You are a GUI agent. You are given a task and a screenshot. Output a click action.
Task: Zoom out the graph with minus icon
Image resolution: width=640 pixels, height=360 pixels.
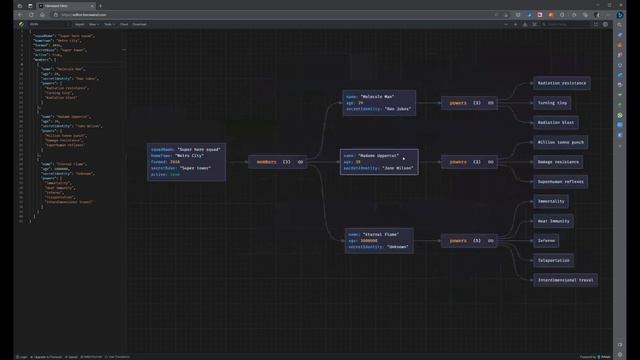point(506,24)
